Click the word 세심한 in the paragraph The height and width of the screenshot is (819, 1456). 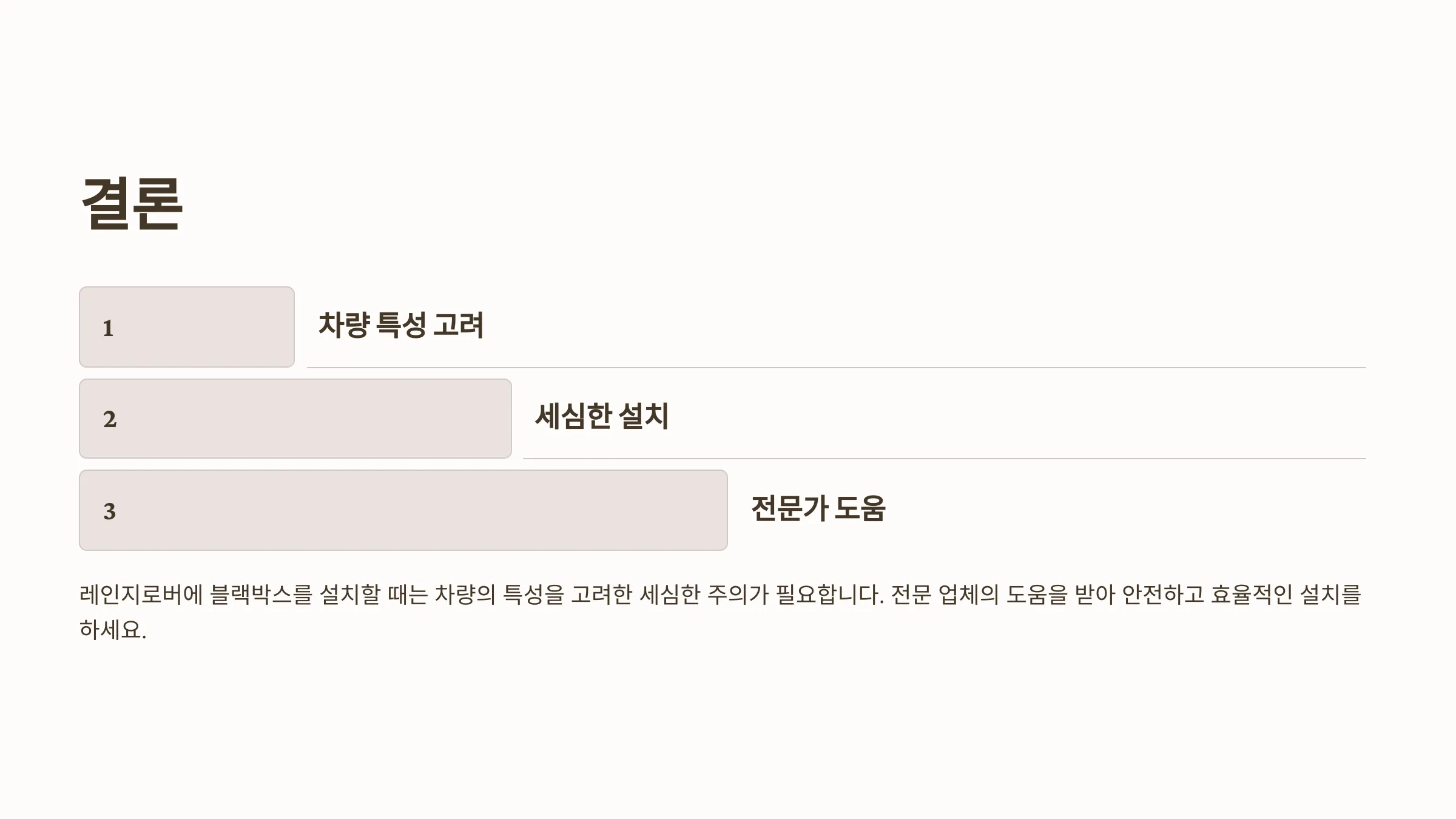pyautogui.click(x=670, y=595)
